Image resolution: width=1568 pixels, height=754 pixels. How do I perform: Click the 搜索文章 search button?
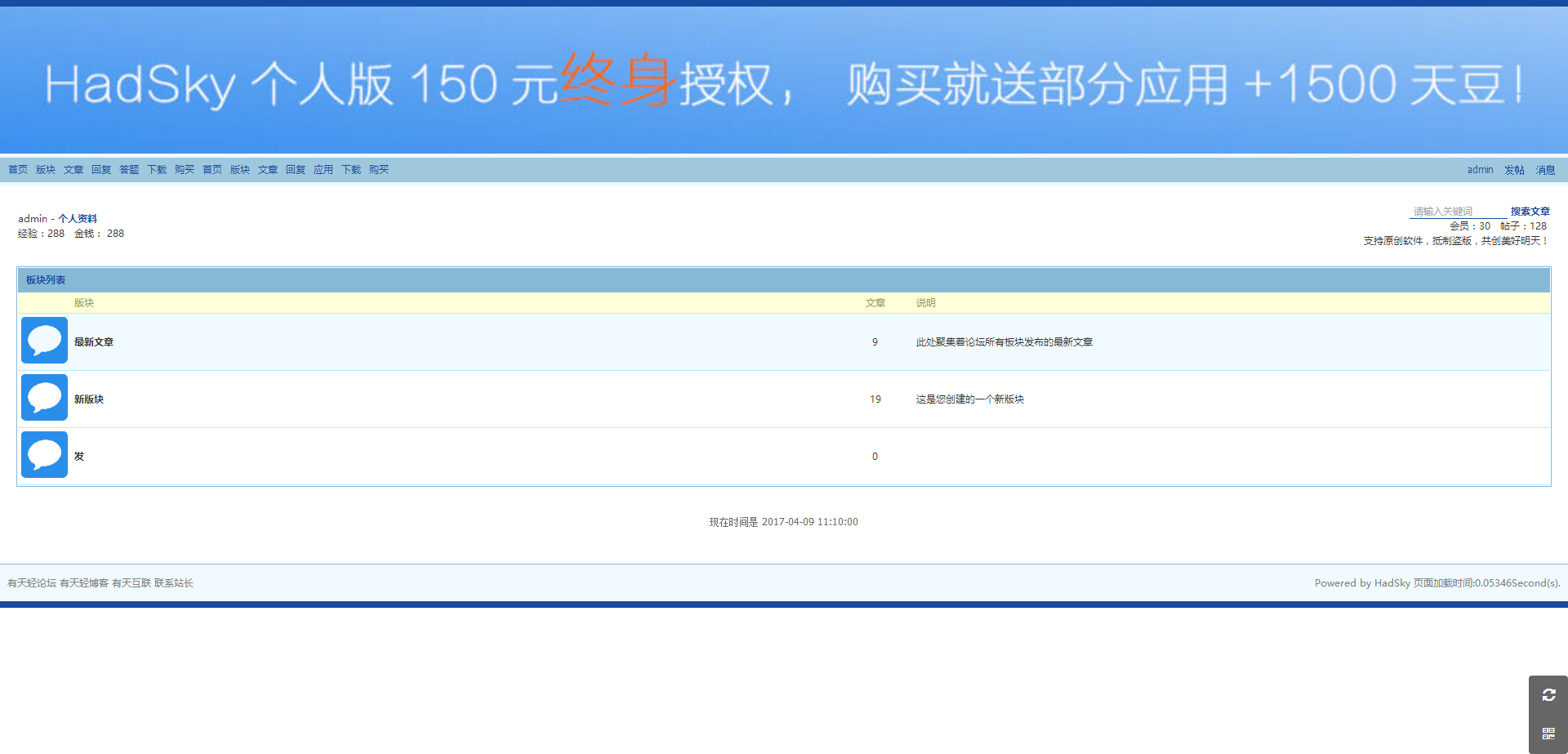click(1530, 212)
